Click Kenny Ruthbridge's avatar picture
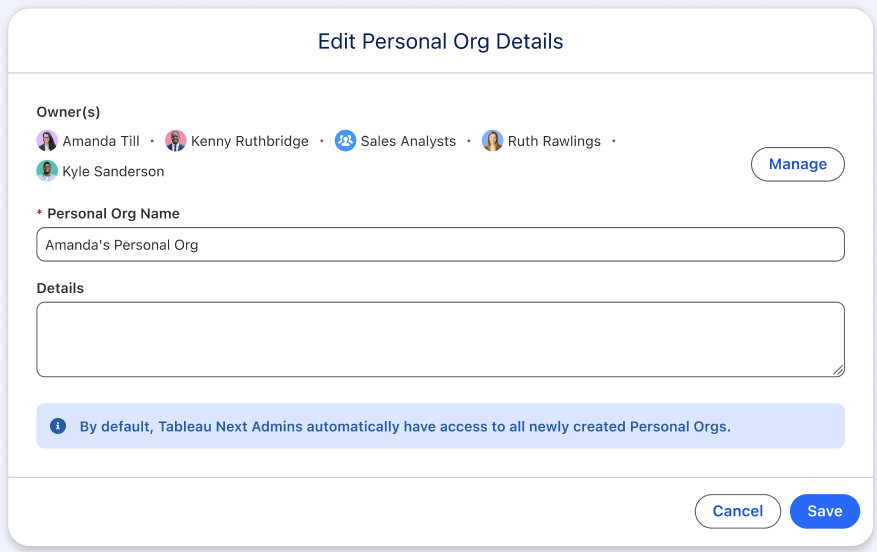 [x=176, y=141]
